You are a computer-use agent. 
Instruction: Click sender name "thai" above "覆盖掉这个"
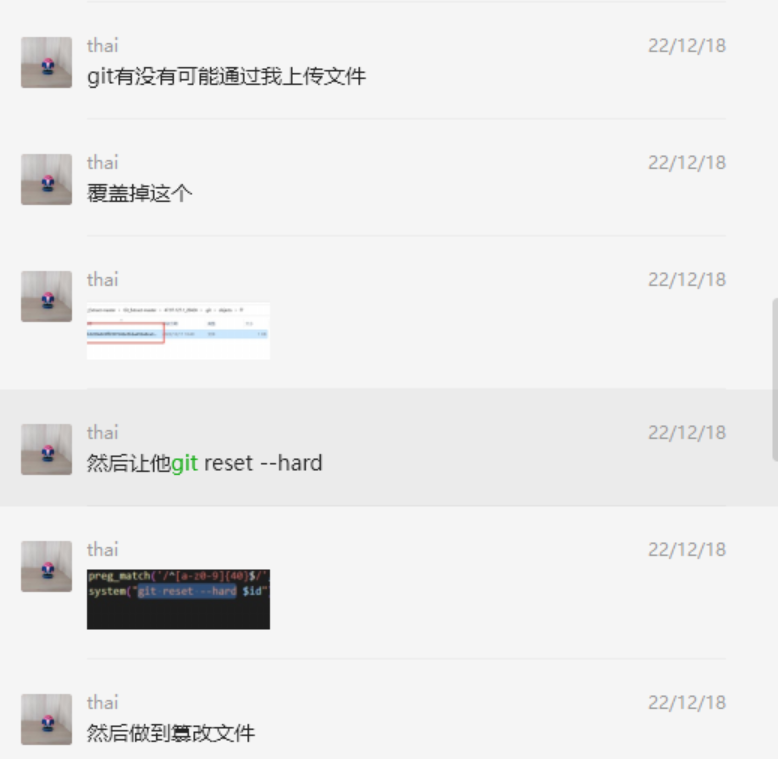pyautogui.click(x=103, y=163)
